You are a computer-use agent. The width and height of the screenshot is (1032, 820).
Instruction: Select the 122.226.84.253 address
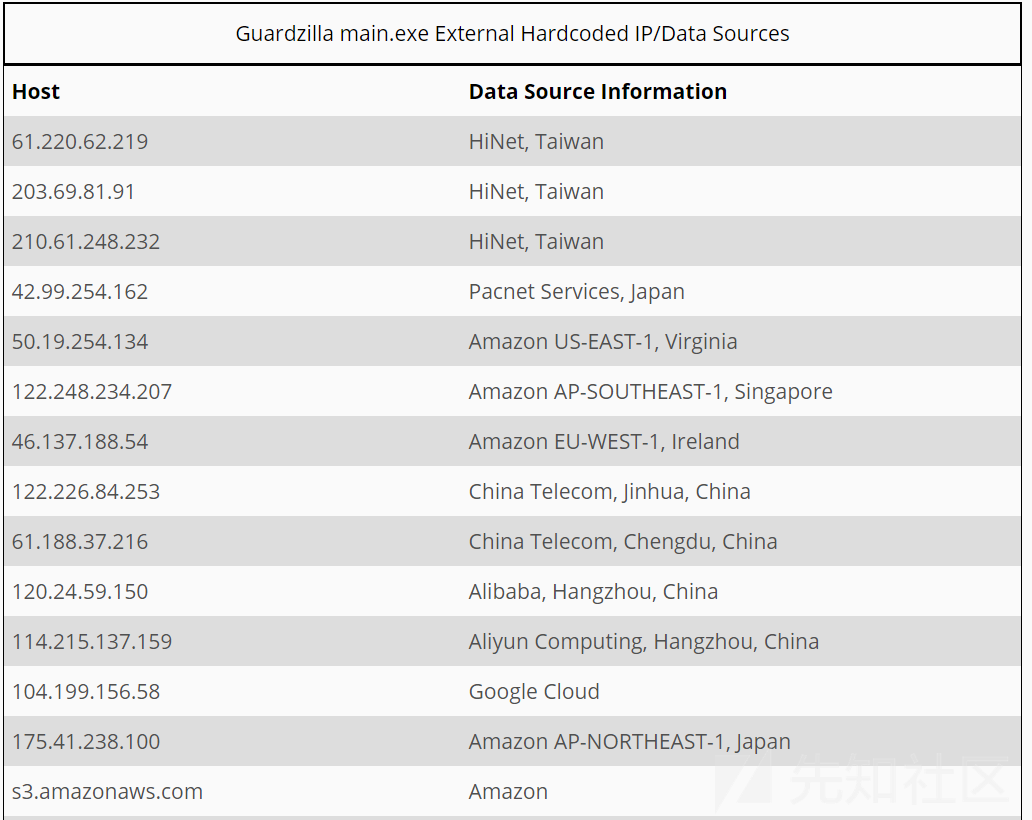coord(86,492)
